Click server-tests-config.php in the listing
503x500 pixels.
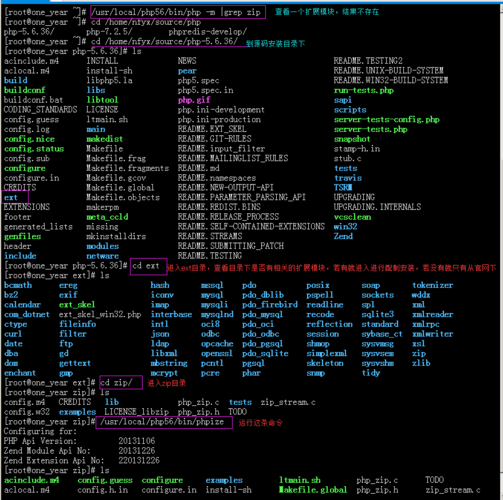click(387, 119)
